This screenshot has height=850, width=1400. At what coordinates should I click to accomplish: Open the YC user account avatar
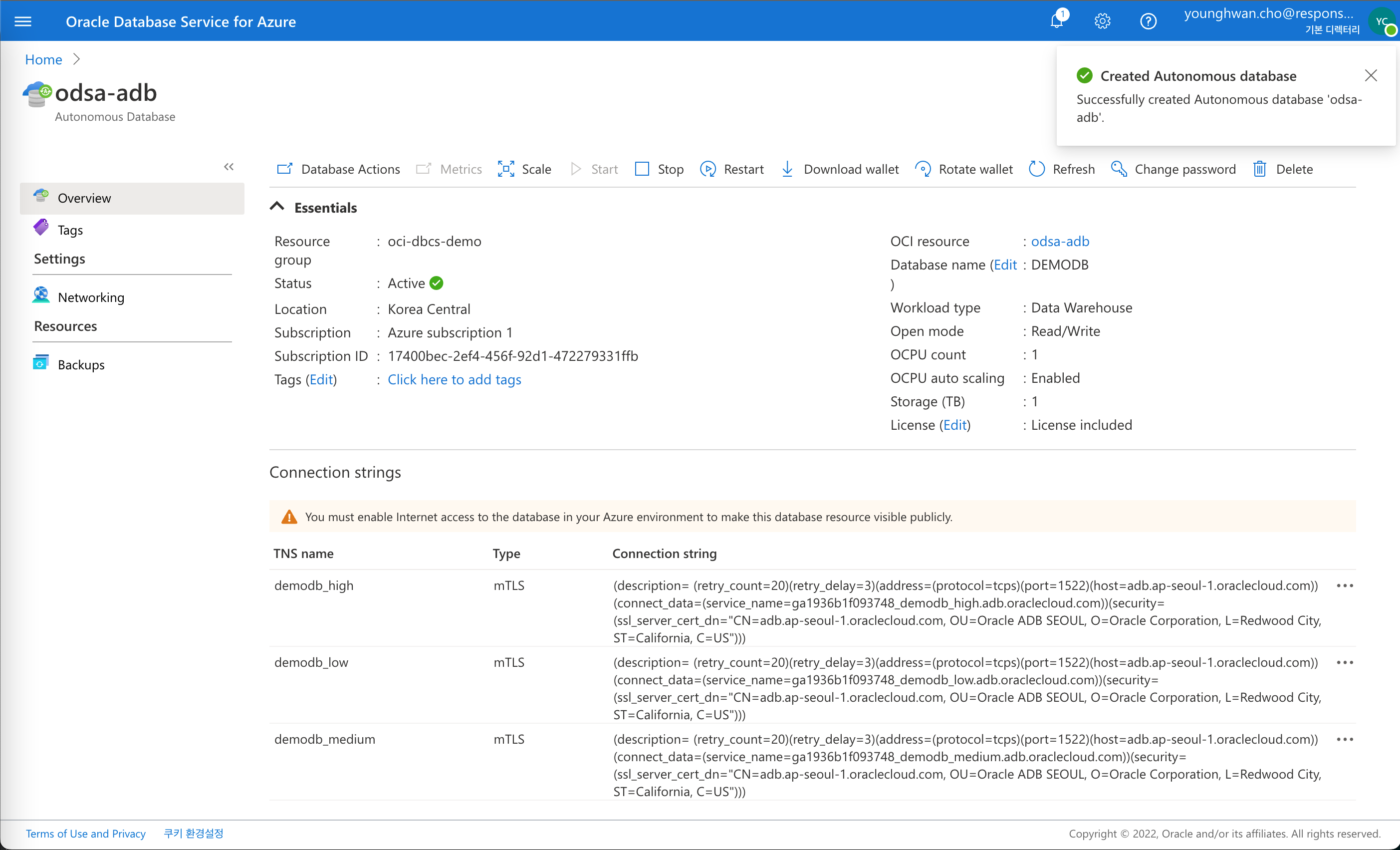point(1382,21)
